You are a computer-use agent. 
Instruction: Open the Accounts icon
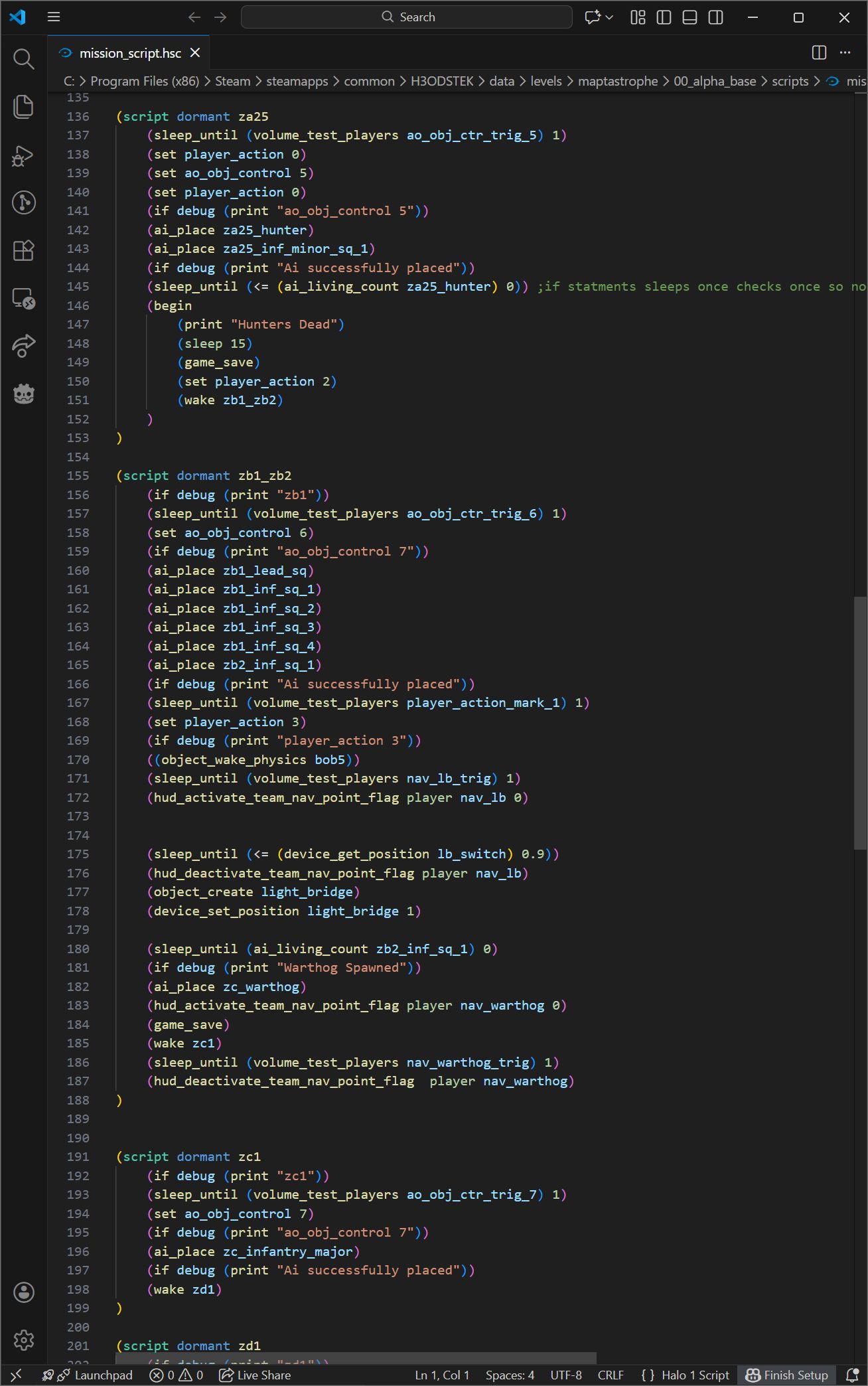24,1292
